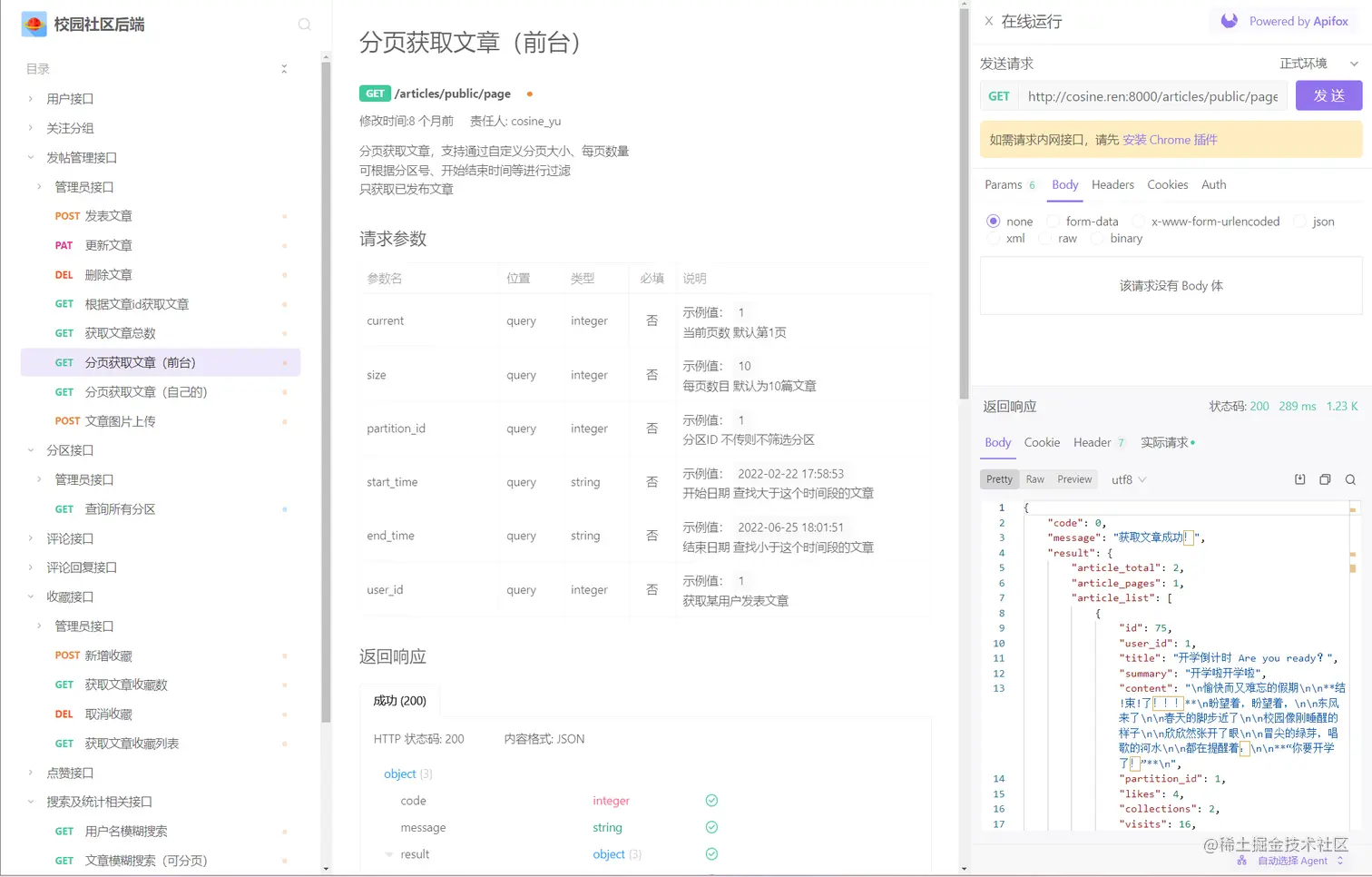Select the none body type
Screen dimensions: 1372x877
[993, 222]
